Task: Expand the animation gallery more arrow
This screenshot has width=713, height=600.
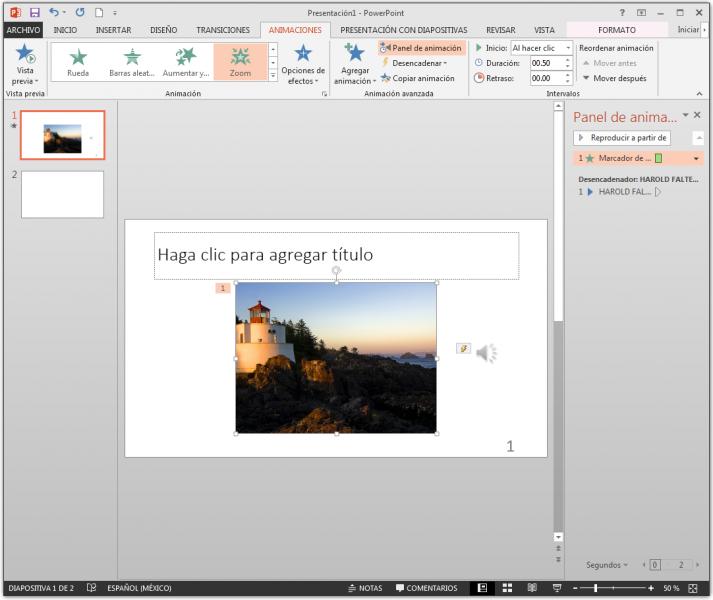Action: tap(273, 76)
